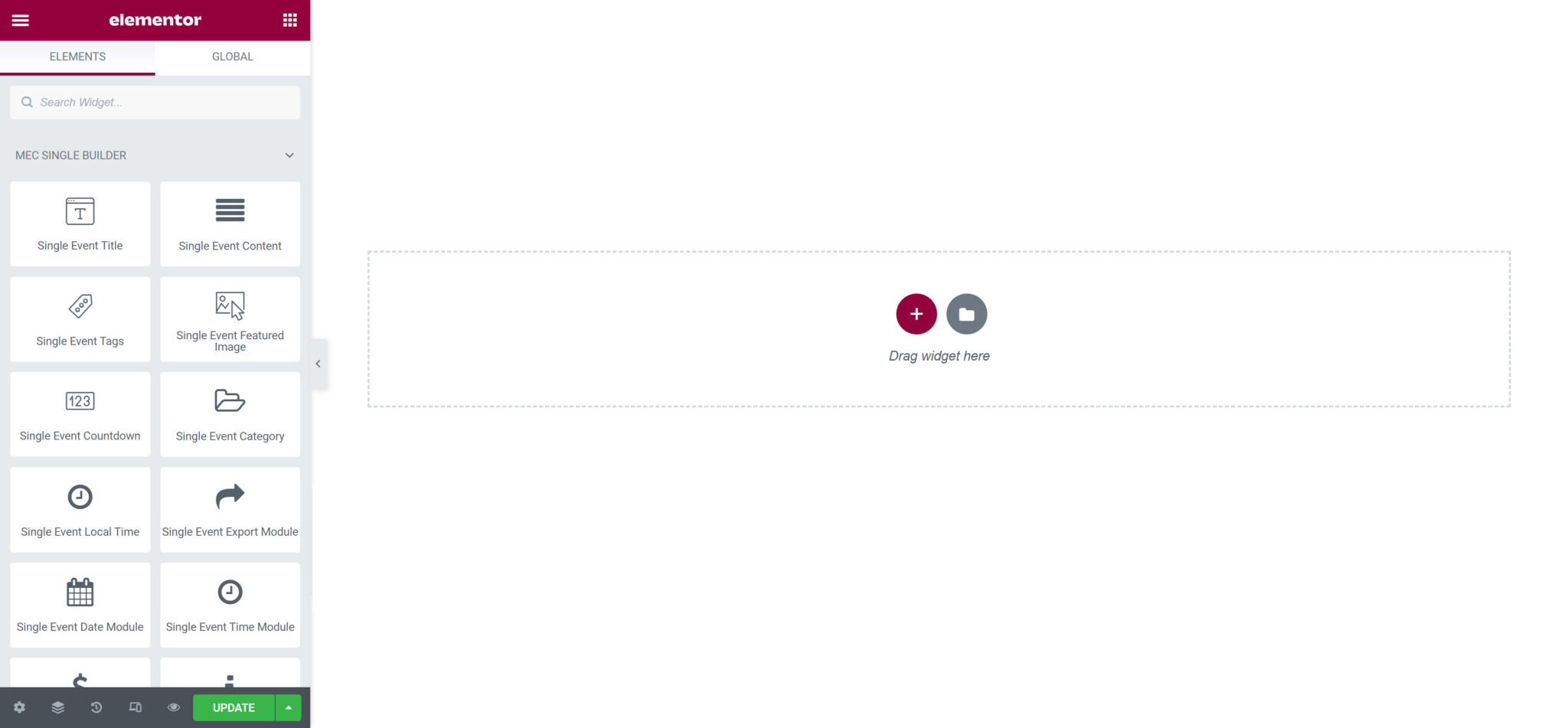
Task: Choose the Single Event Export Module widget
Action: 230,510
